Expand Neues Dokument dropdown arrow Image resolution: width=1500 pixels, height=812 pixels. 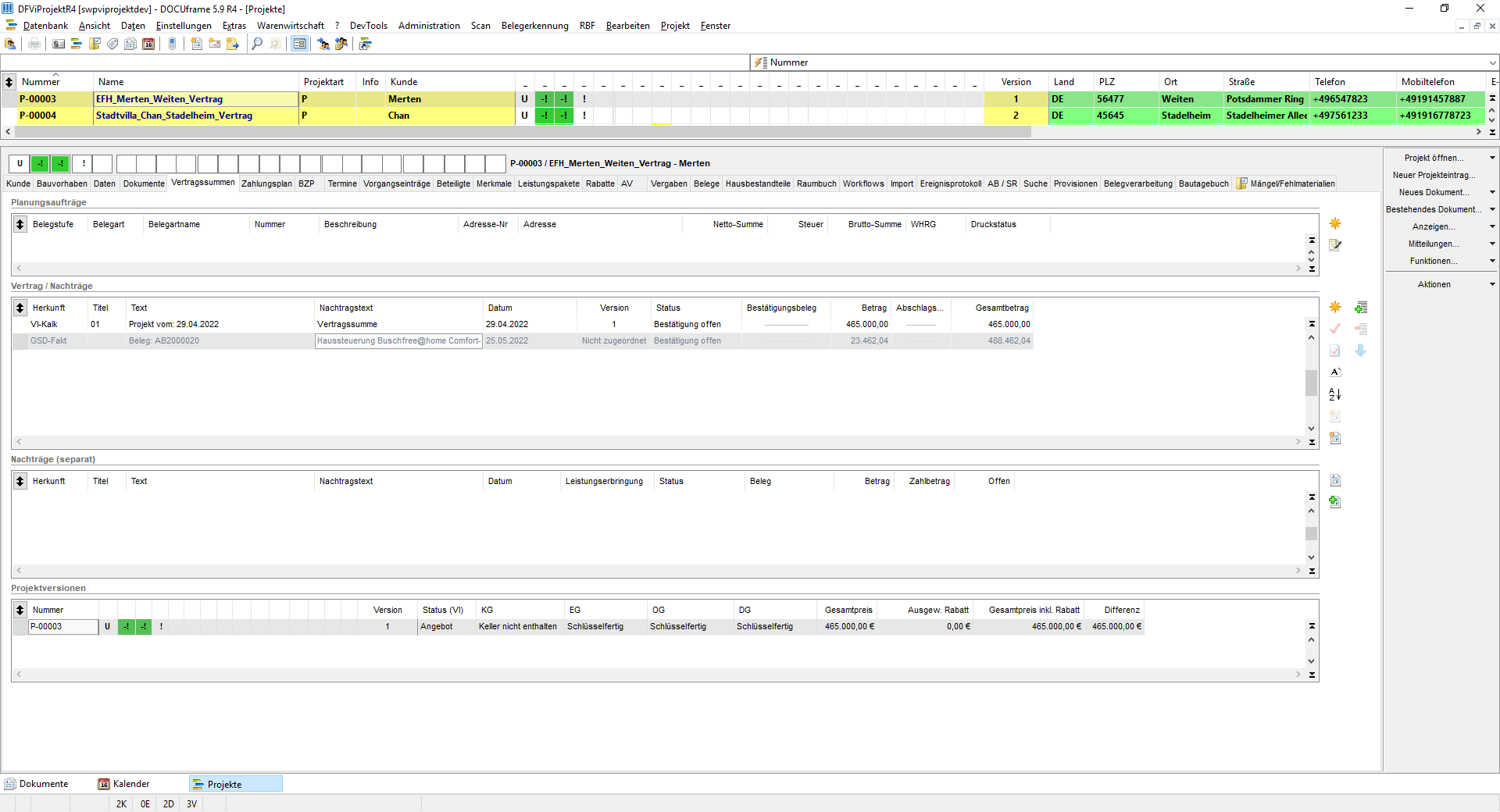coord(1492,193)
